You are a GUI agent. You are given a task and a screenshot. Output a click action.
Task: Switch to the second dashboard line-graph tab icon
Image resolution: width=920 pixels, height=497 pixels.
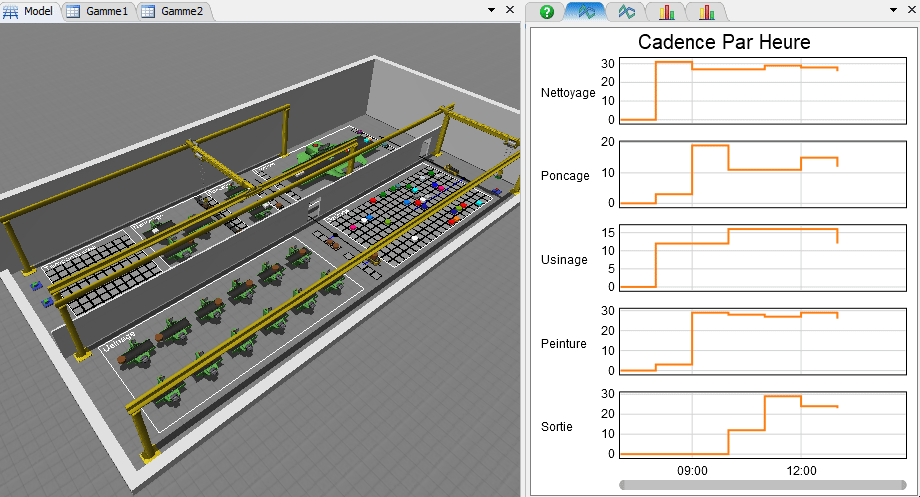(626, 12)
